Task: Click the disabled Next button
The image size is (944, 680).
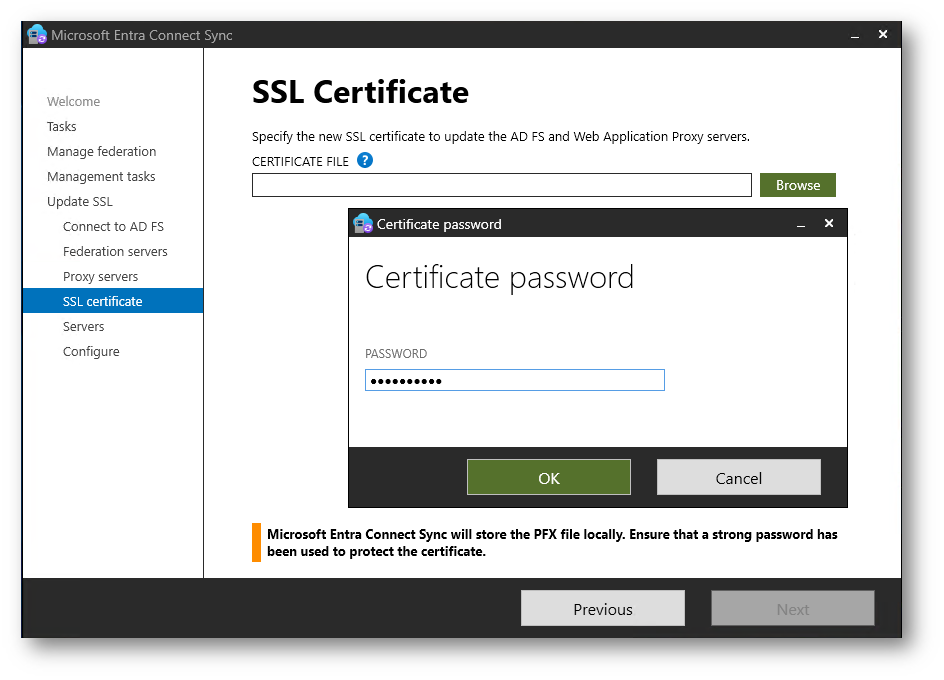Action: click(x=793, y=608)
